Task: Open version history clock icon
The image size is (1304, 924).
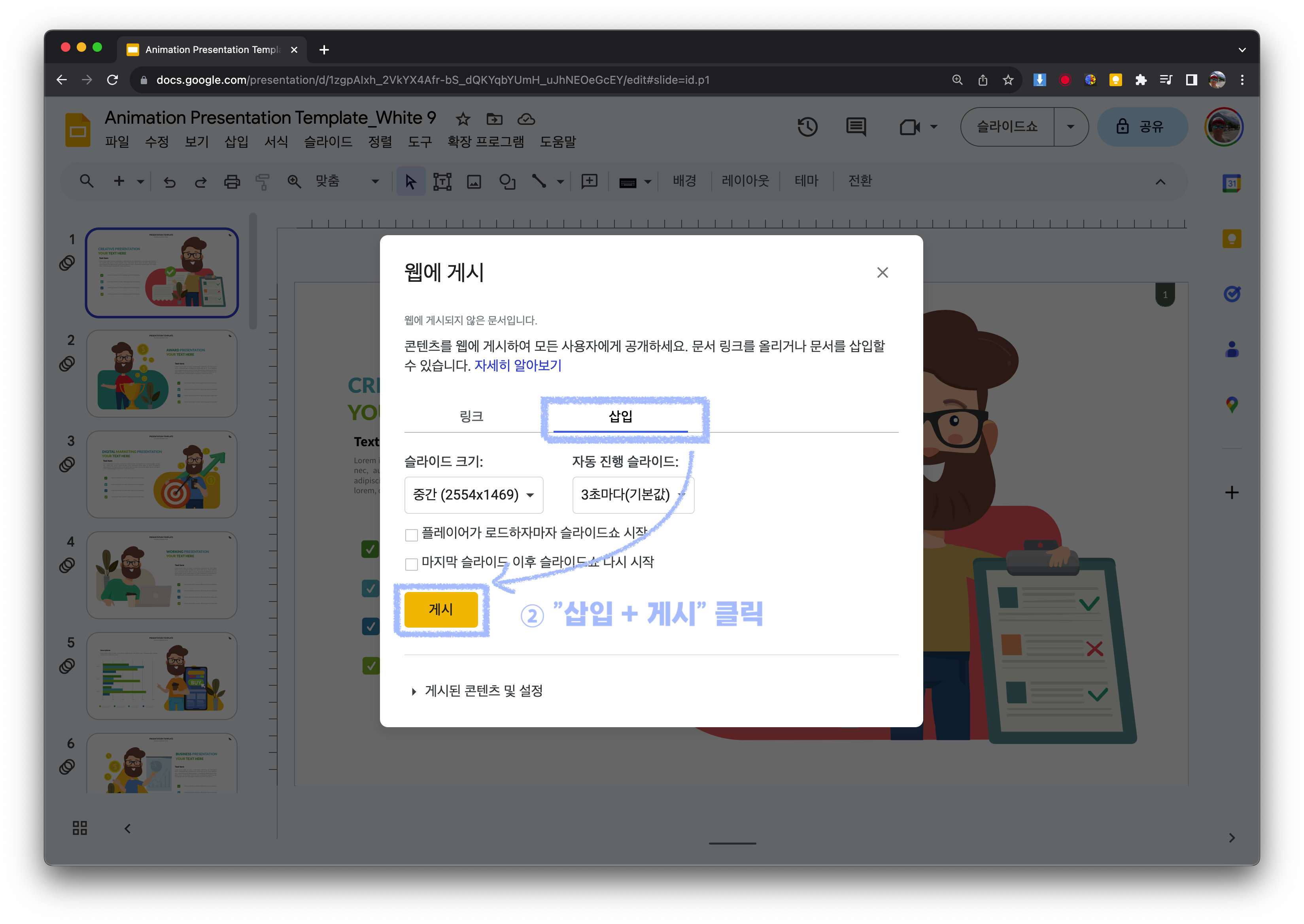Action: [807, 127]
